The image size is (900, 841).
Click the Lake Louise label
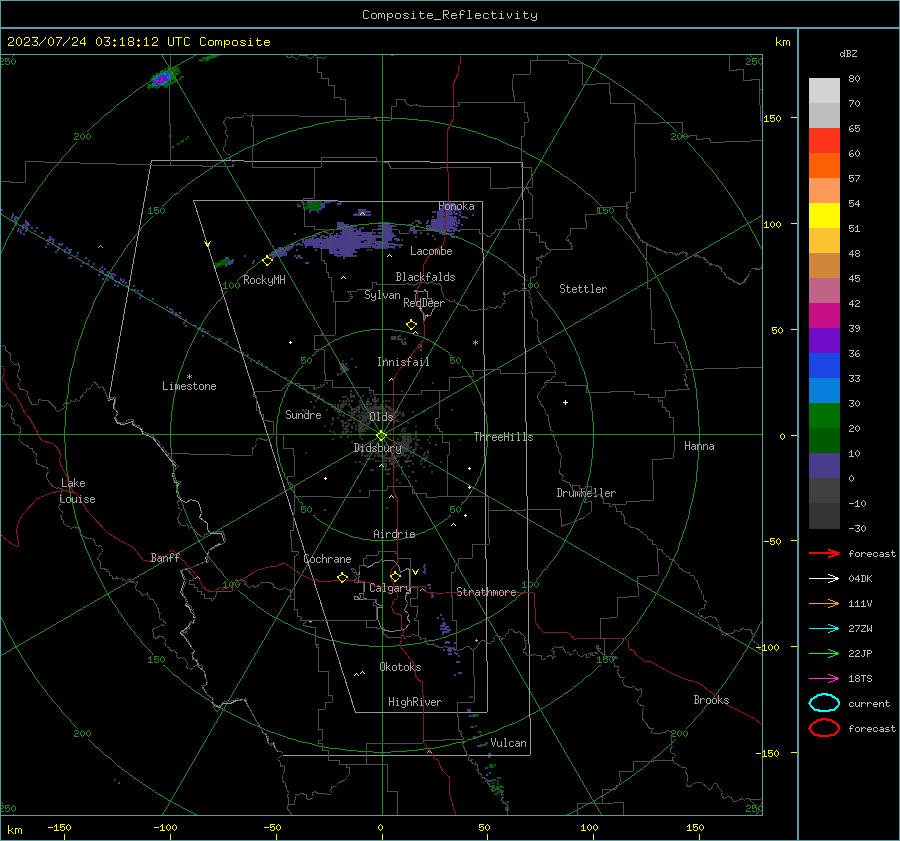[77, 491]
